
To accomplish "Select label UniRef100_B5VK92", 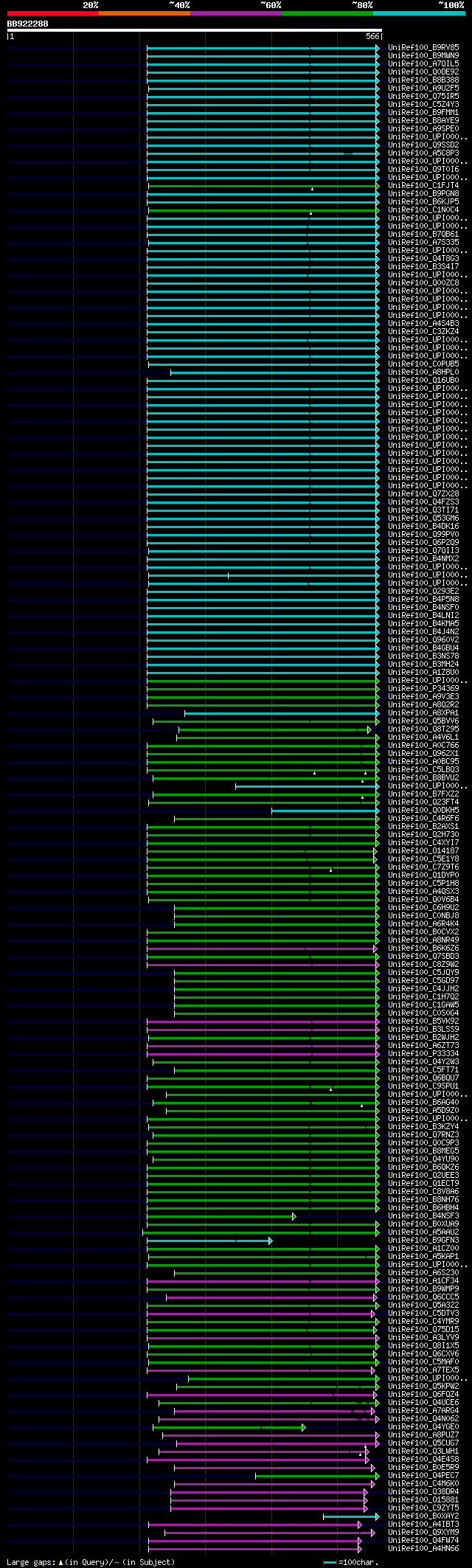I will pyautogui.click(x=423, y=1021).
